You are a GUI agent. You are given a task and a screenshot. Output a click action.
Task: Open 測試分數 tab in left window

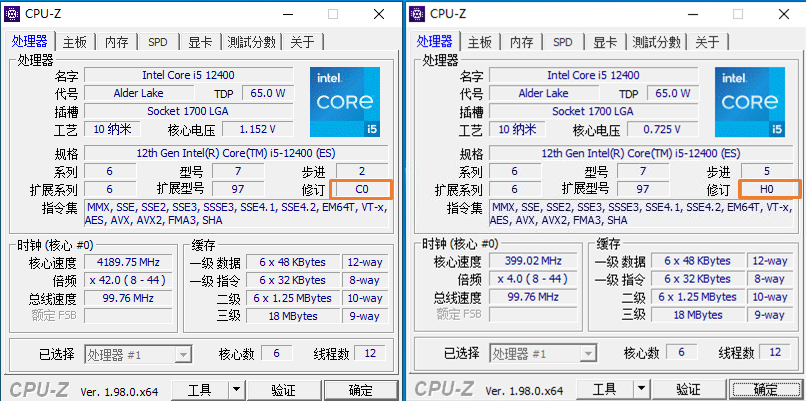(252, 42)
